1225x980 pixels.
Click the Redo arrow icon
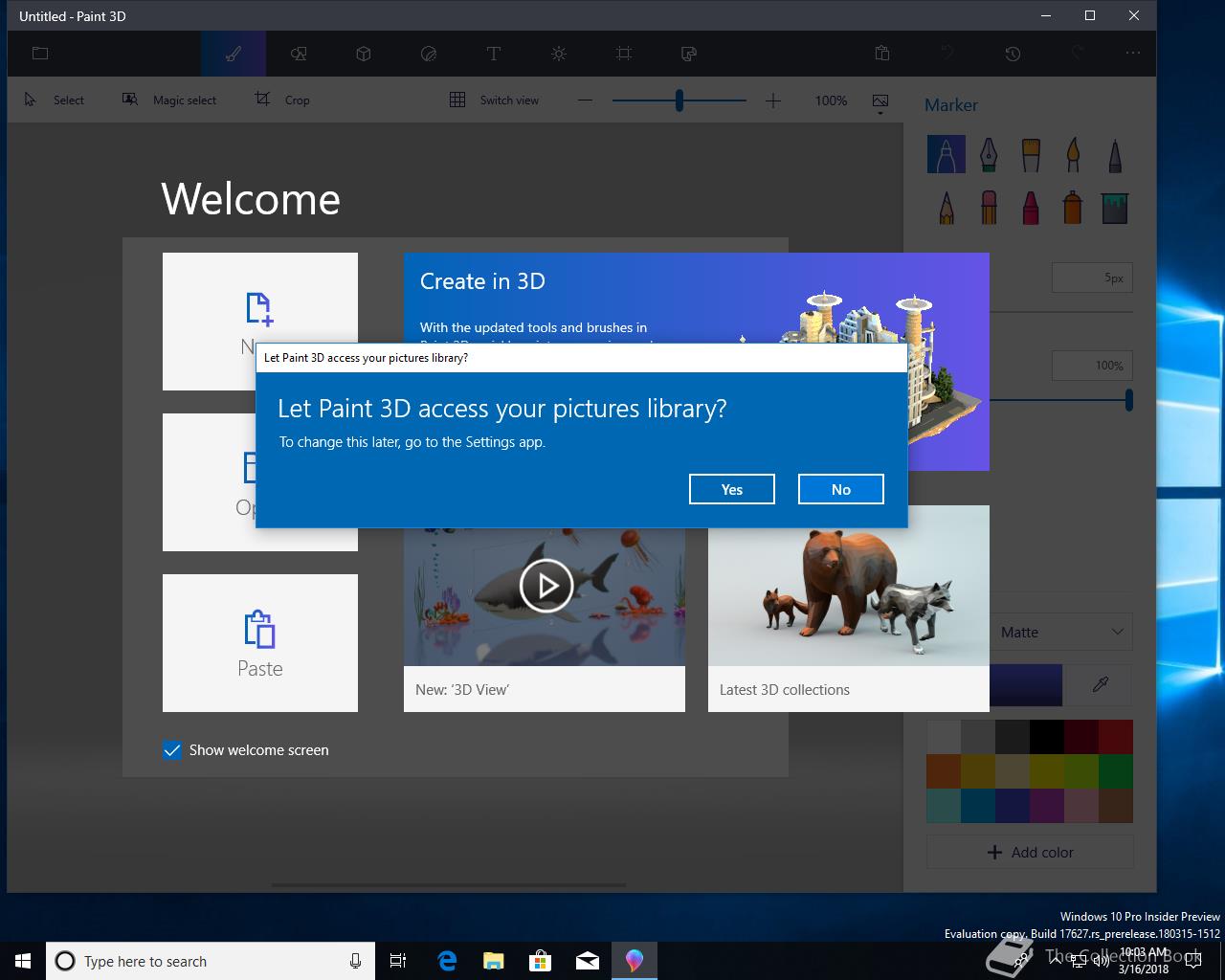tap(1078, 54)
